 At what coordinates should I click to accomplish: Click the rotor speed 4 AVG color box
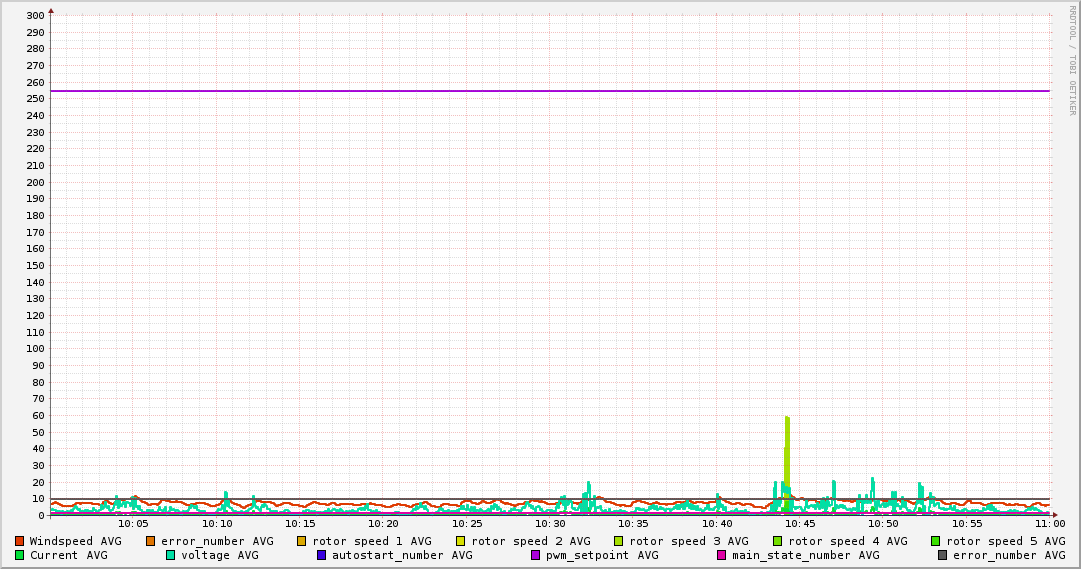pyautogui.click(x=778, y=541)
